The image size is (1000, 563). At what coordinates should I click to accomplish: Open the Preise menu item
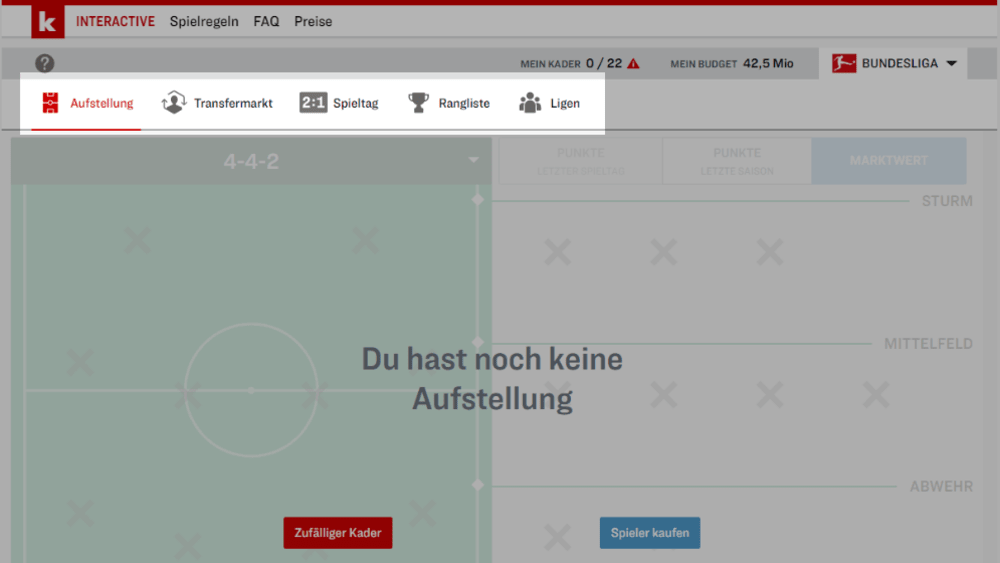(x=313, y=21)
